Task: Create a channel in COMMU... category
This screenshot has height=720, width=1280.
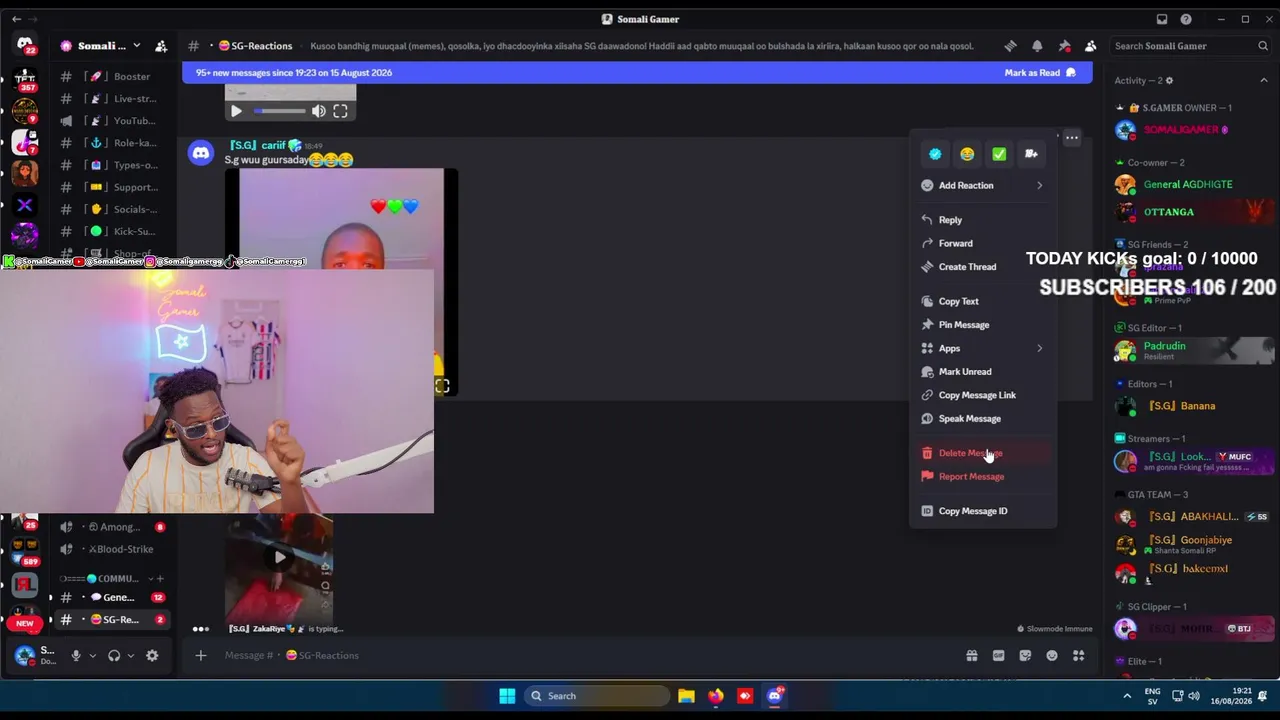Action: pos(160,579)
